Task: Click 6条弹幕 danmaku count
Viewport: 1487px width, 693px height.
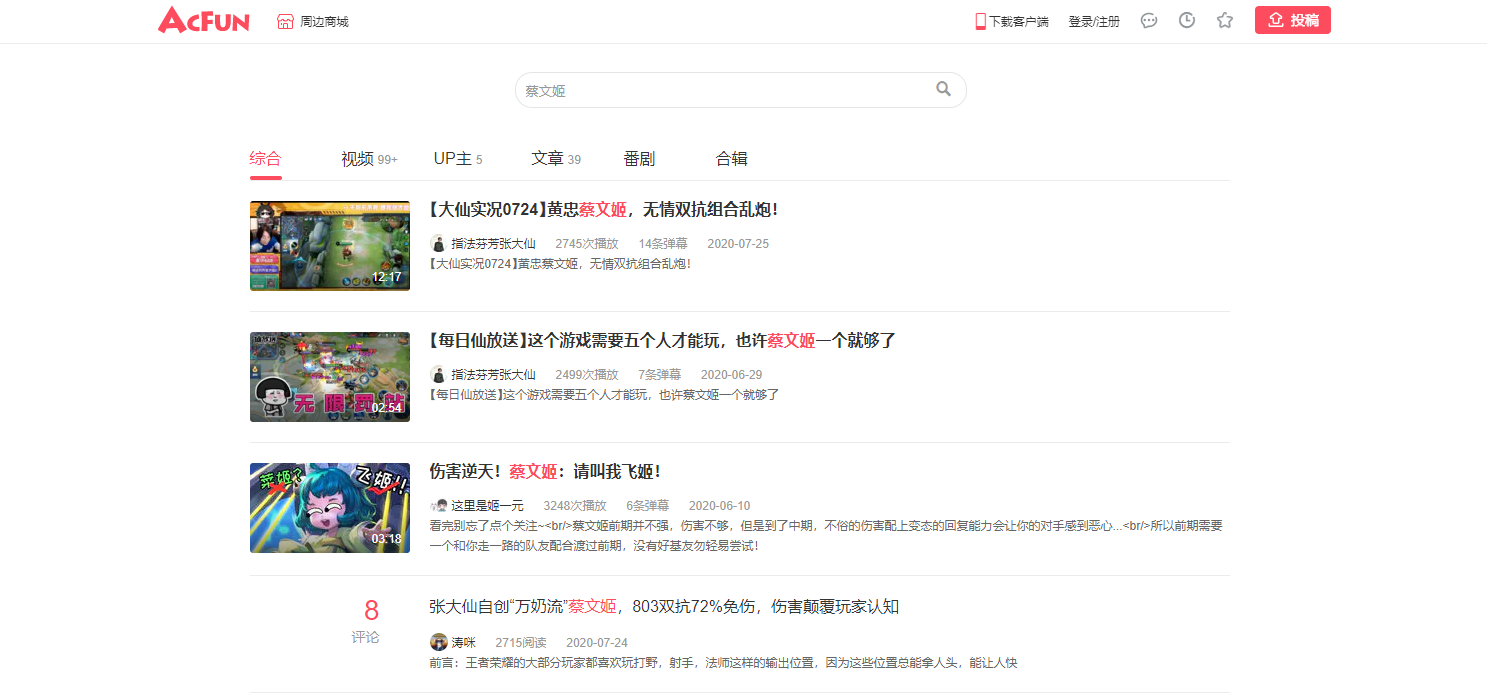Action: 648,506
